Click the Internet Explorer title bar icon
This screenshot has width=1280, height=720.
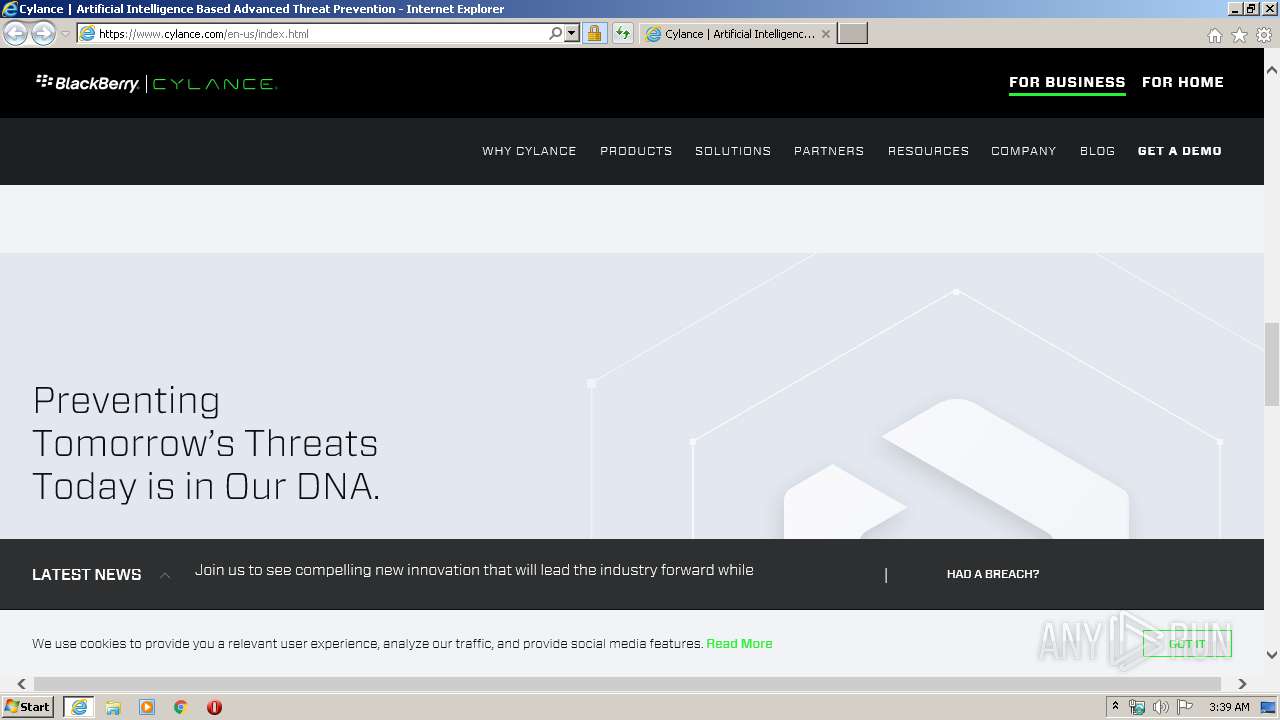point(10,9)
